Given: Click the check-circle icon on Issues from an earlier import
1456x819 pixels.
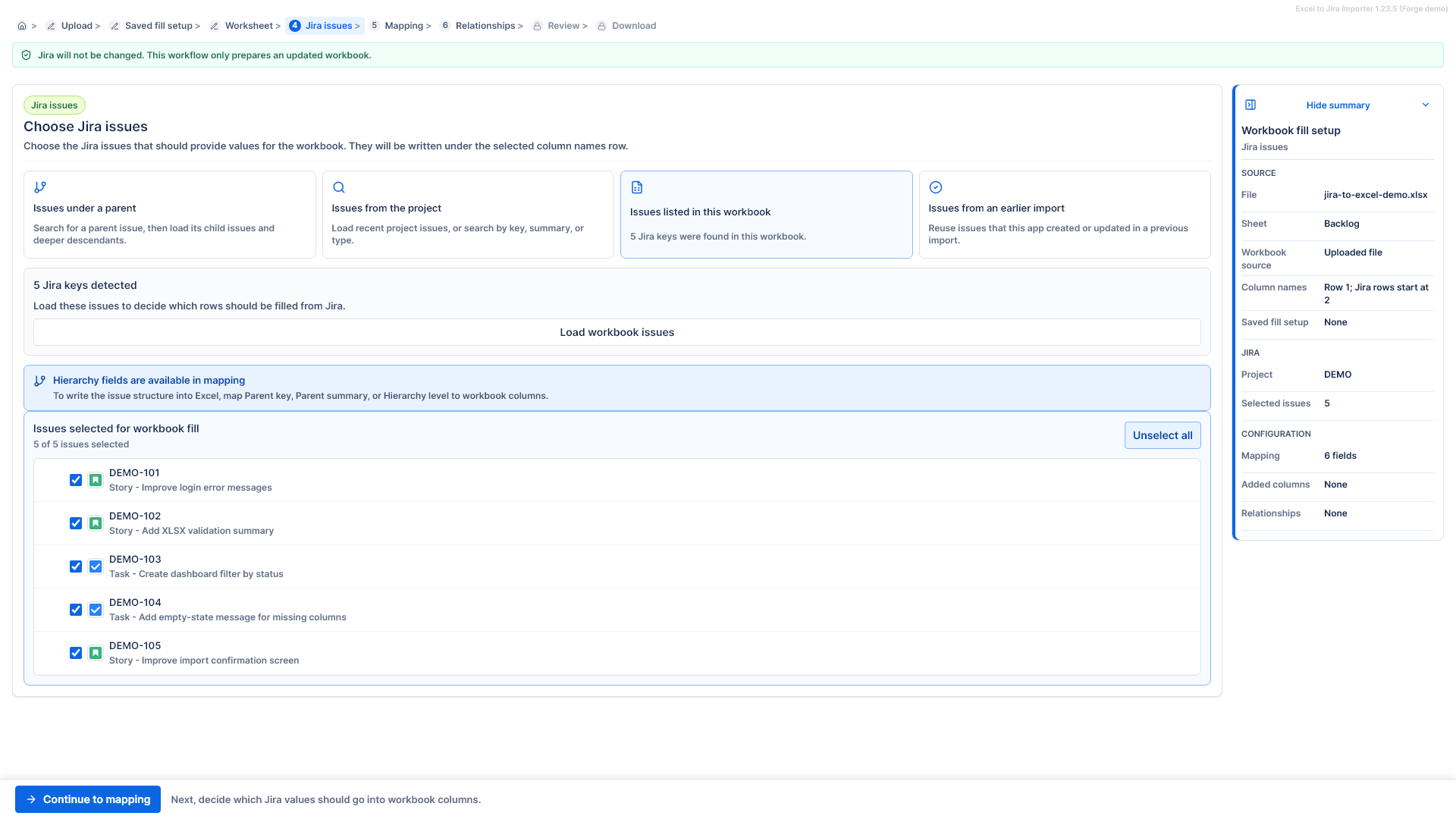Looking at the screenshot, I should pyautogui.click(x=936, y=187).
